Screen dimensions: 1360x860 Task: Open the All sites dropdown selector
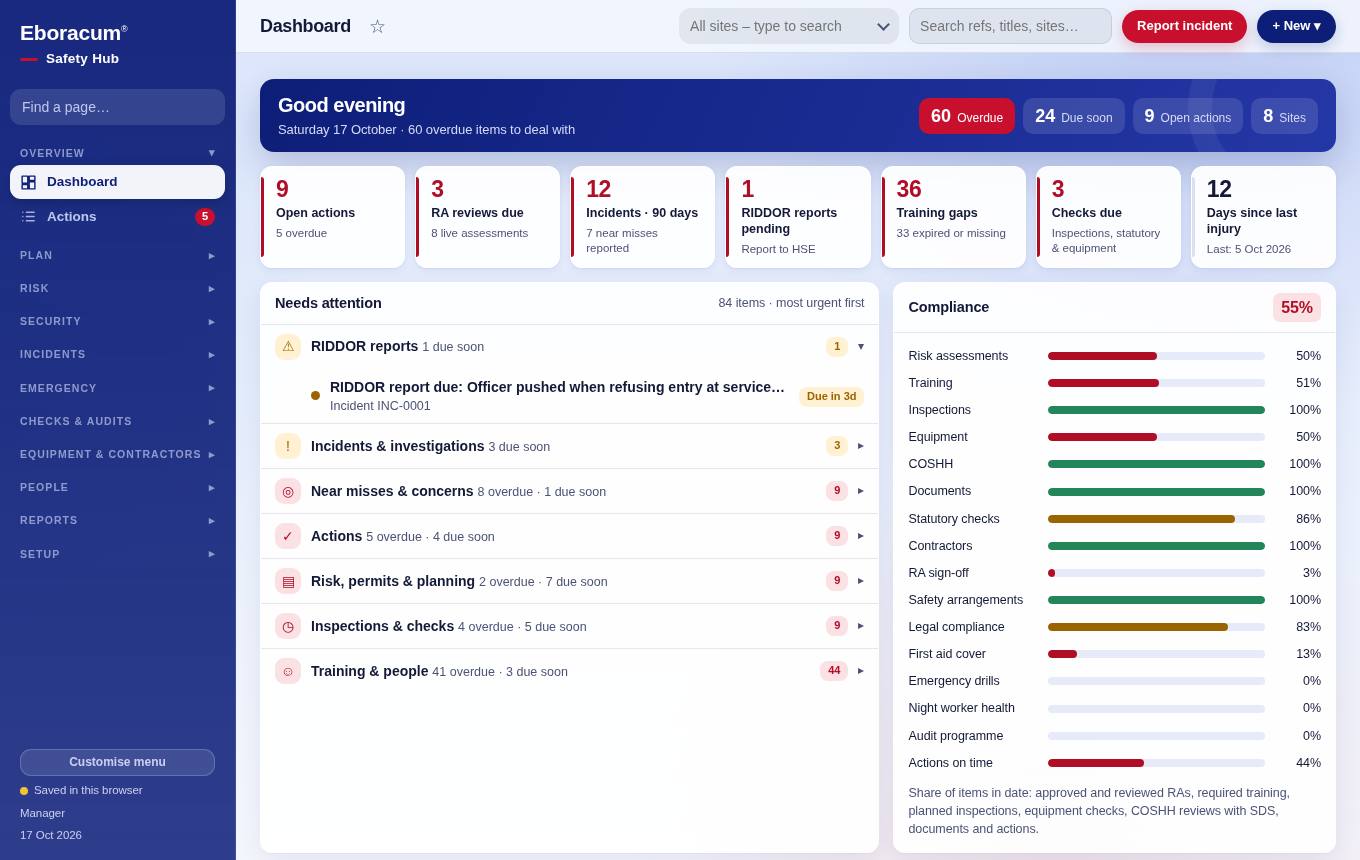pyautogui.click(x=789, y=26)
